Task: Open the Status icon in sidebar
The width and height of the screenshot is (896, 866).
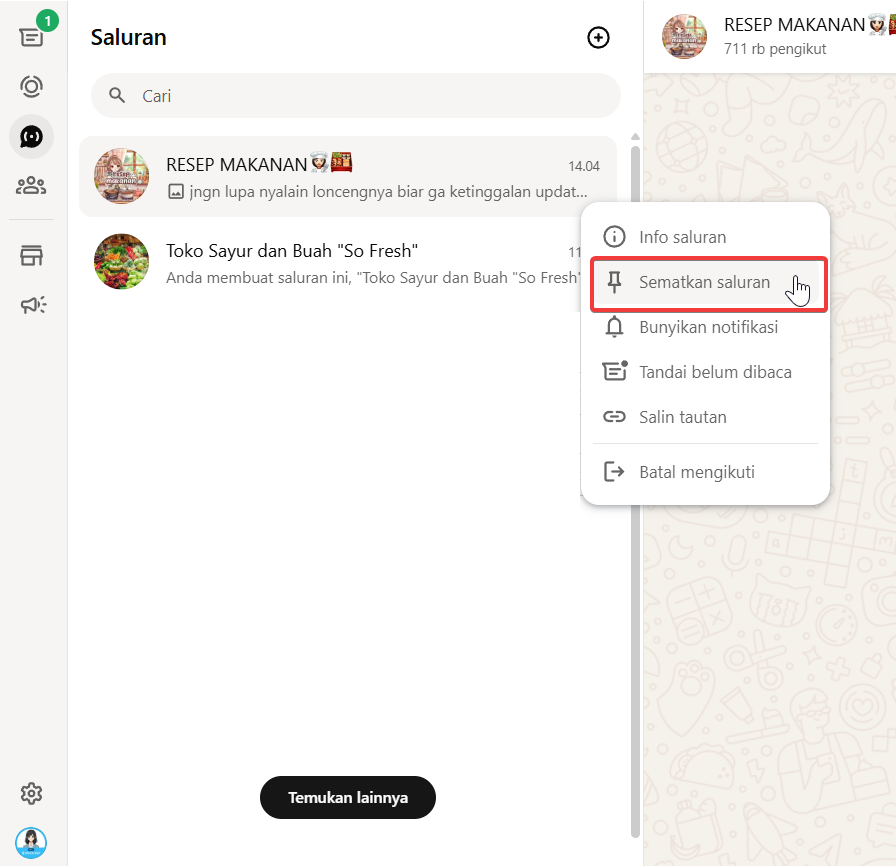Action: 32,87
